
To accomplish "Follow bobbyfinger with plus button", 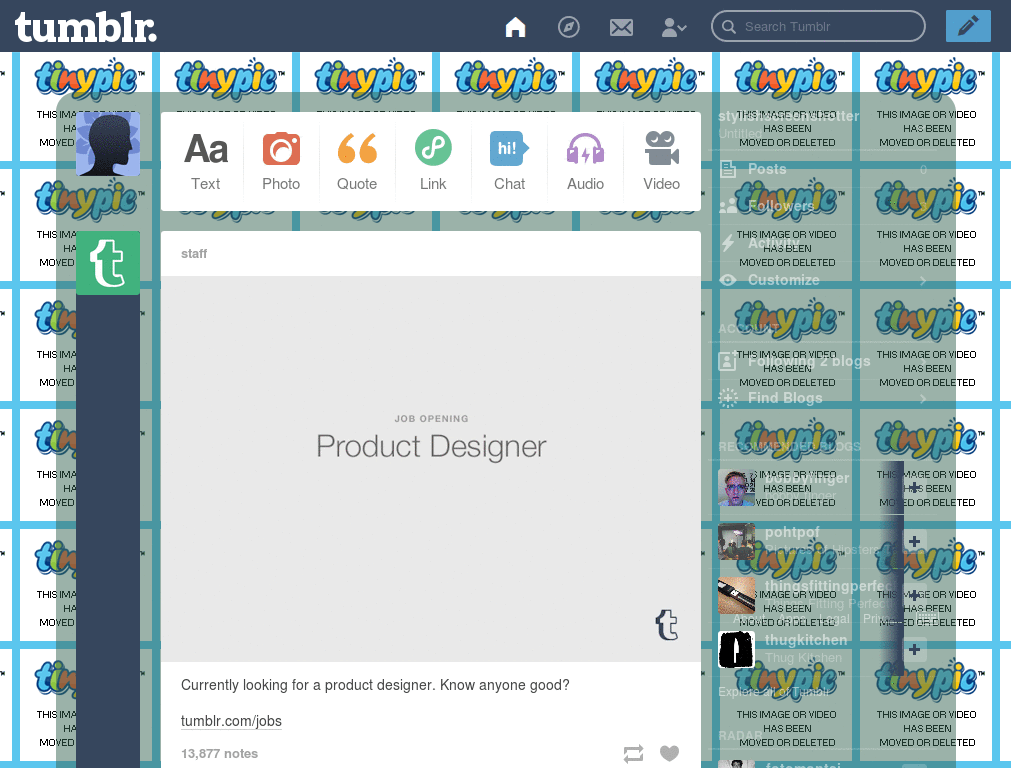I will (x=915, y=488).
